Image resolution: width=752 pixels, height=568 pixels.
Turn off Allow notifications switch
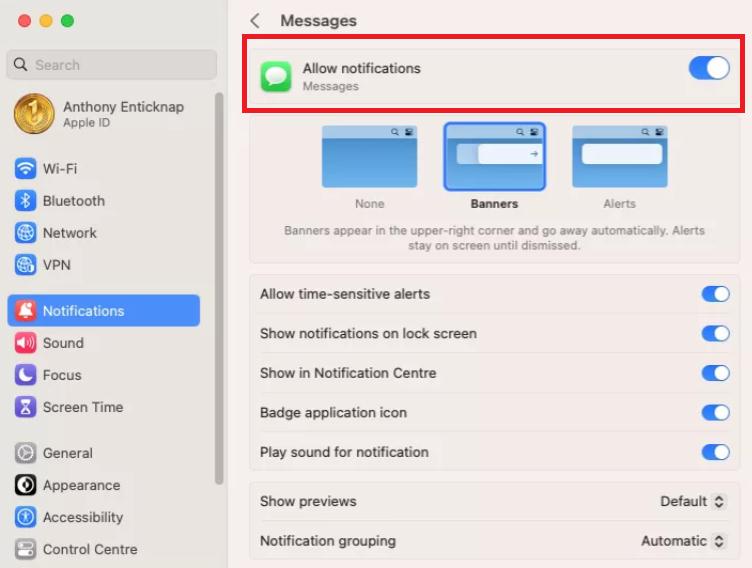click(x=709, y=68)
